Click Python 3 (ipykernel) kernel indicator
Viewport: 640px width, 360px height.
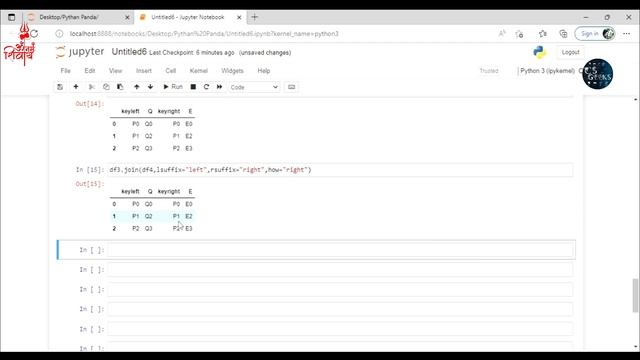point(547,71)
